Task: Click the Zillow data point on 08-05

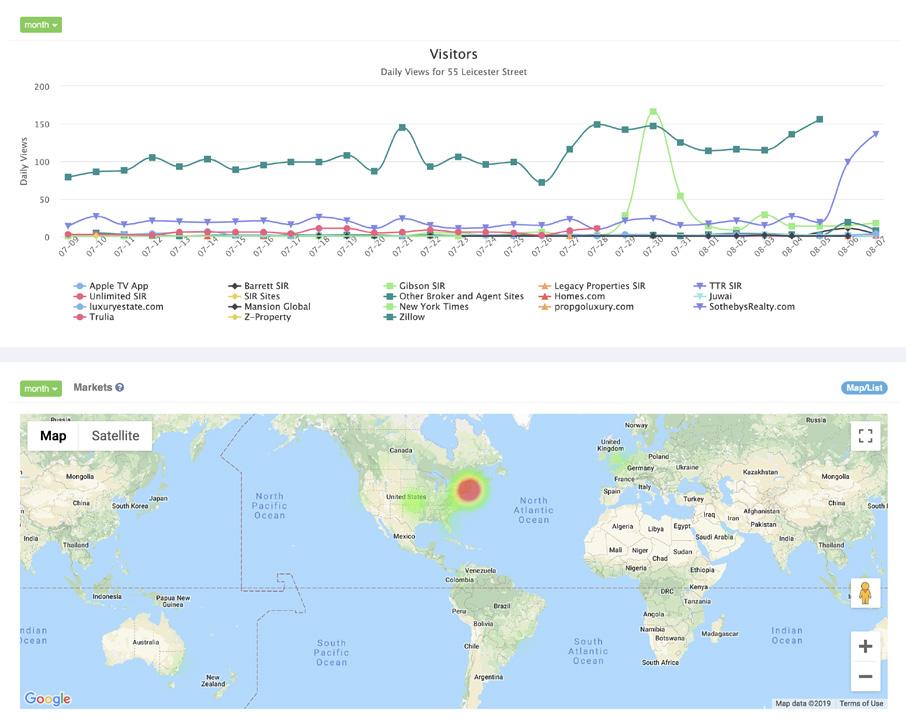Action: tap(819, 120)
